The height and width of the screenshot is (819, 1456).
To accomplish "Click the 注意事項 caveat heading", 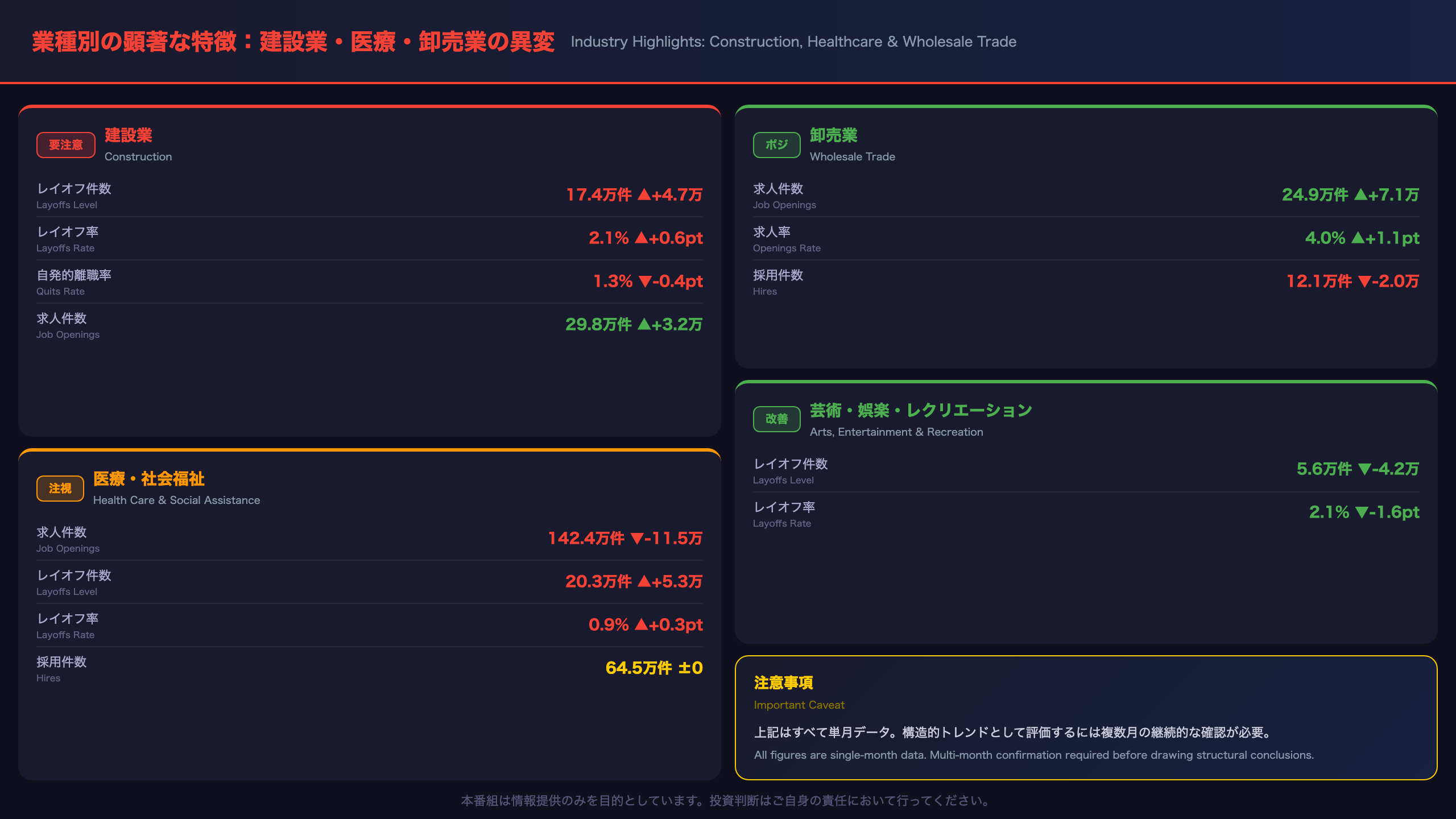I will 784,682.
